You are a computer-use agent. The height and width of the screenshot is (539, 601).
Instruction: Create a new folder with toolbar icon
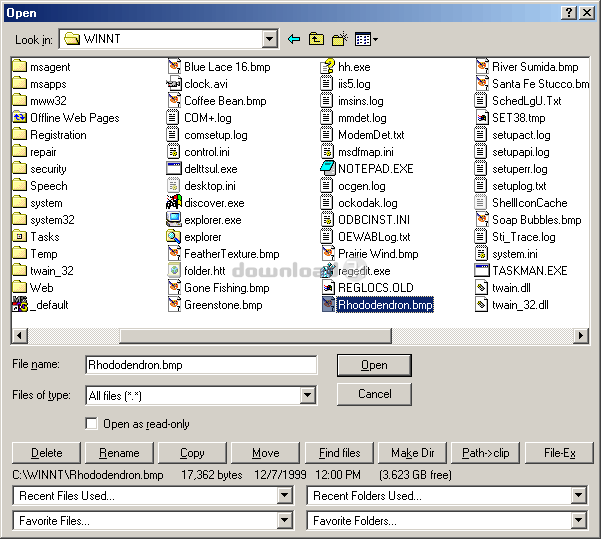[x=340, y=39]
